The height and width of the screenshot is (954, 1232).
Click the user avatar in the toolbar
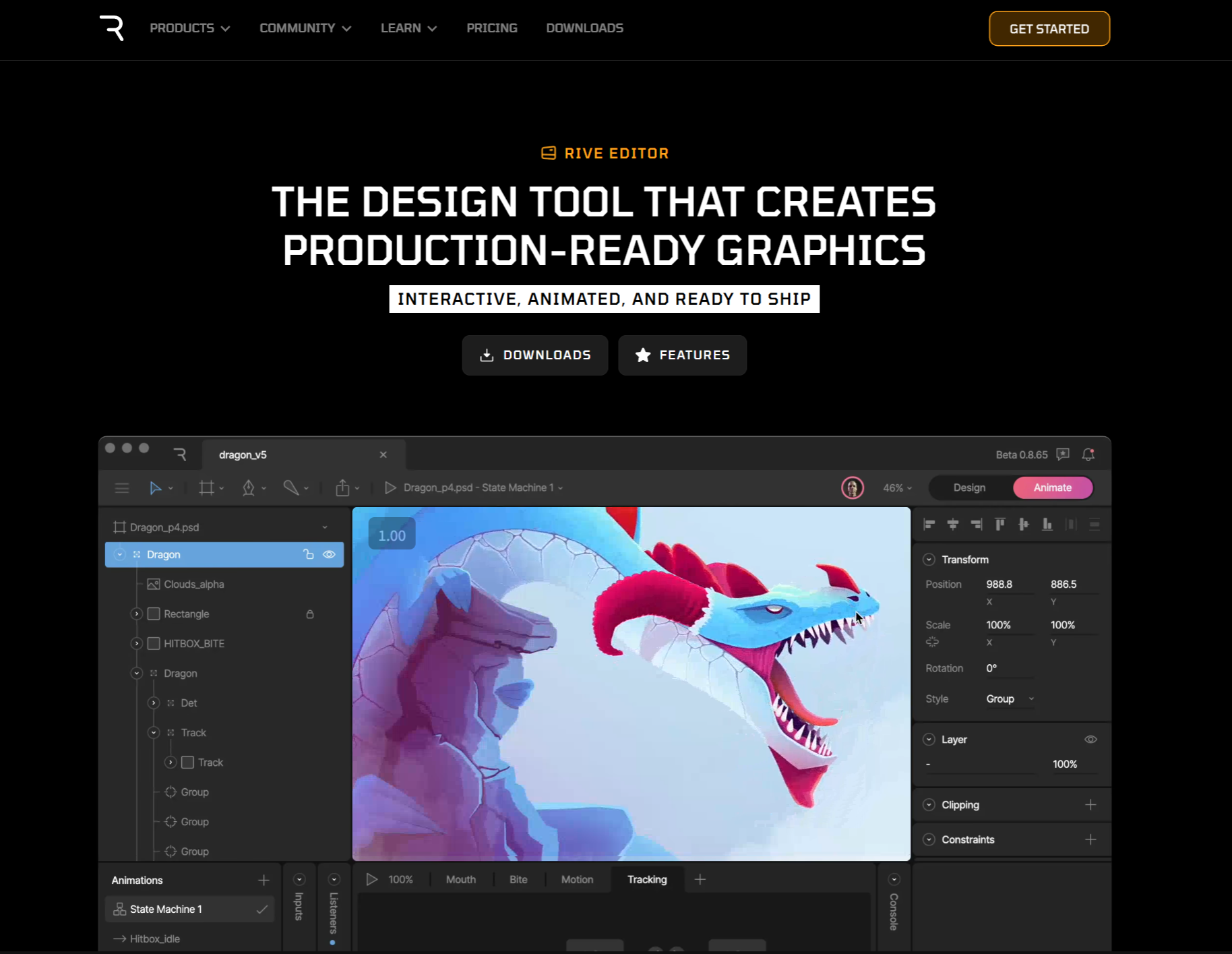[x=852, y=487]
